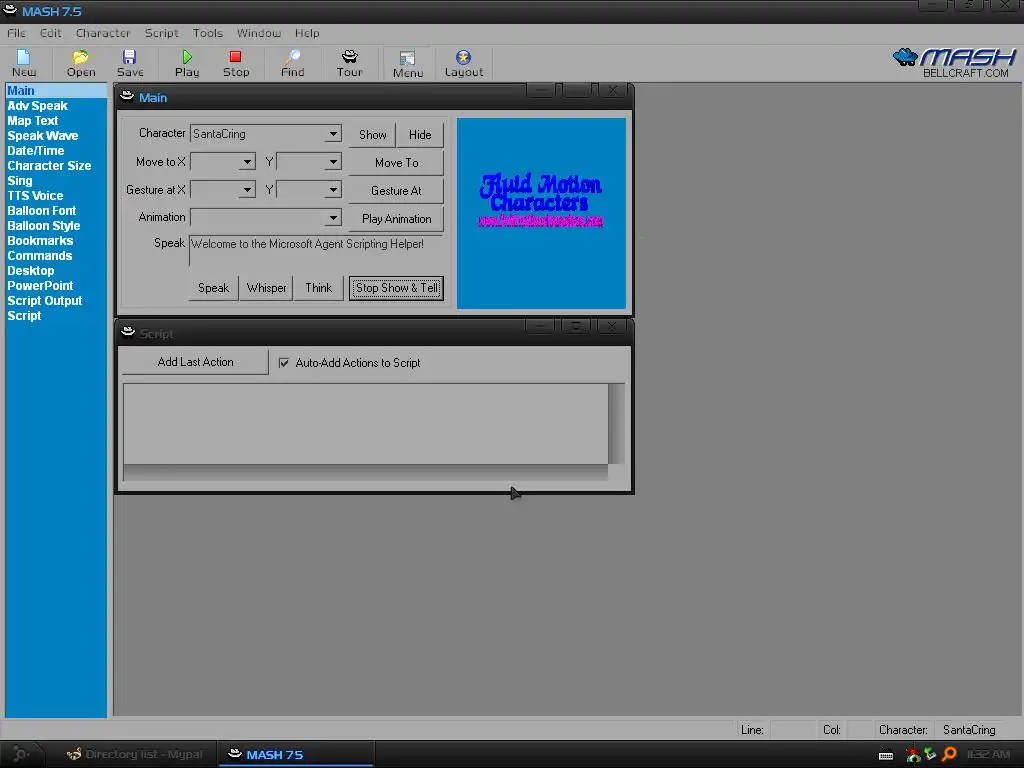
Task: Open the Help menu
Action: (307, 33)
